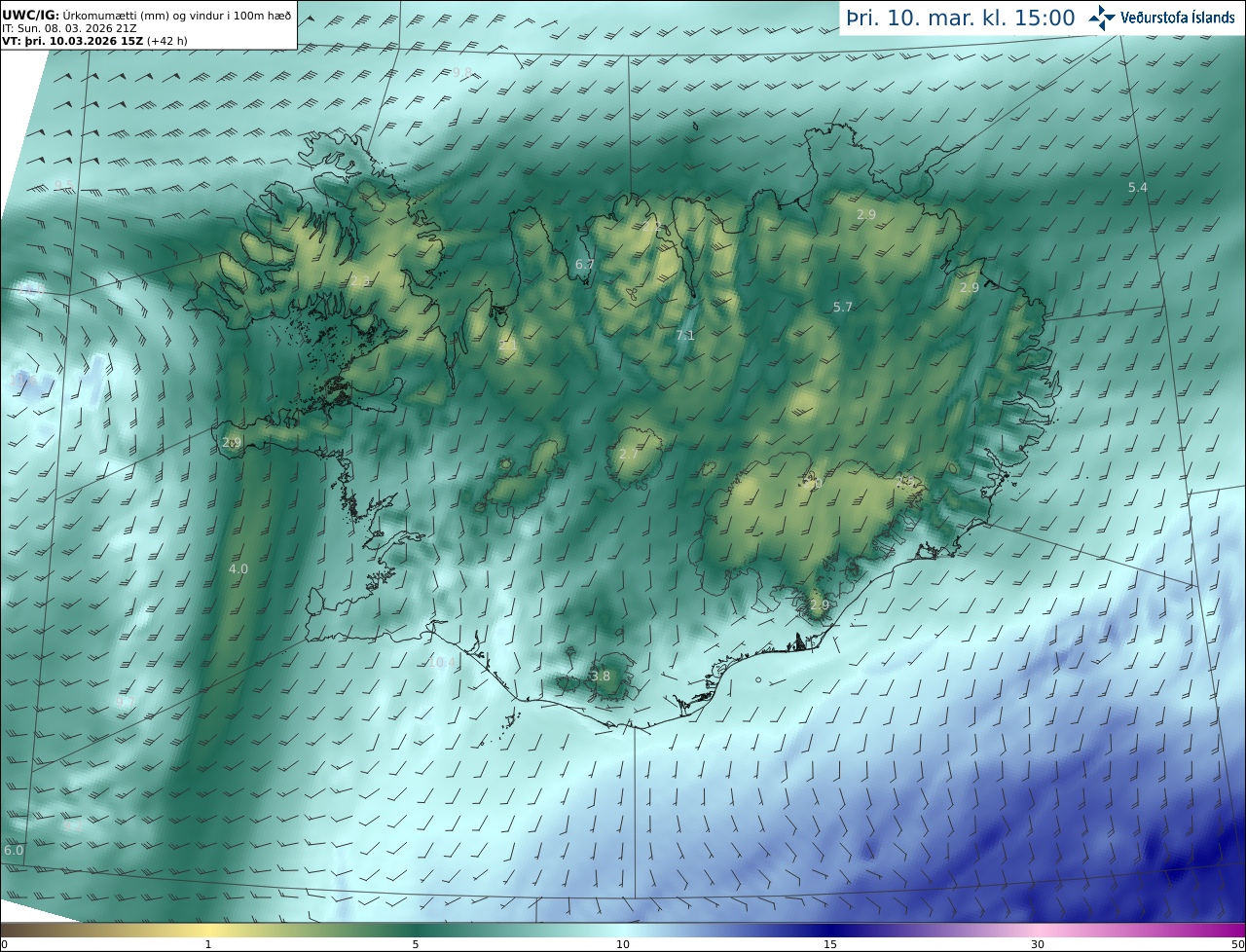The width and height of the screenshot is (1246, 952).
Task: Click the date heading Þri. 10. mar. kl. 15:00
Action: [960, 18]
